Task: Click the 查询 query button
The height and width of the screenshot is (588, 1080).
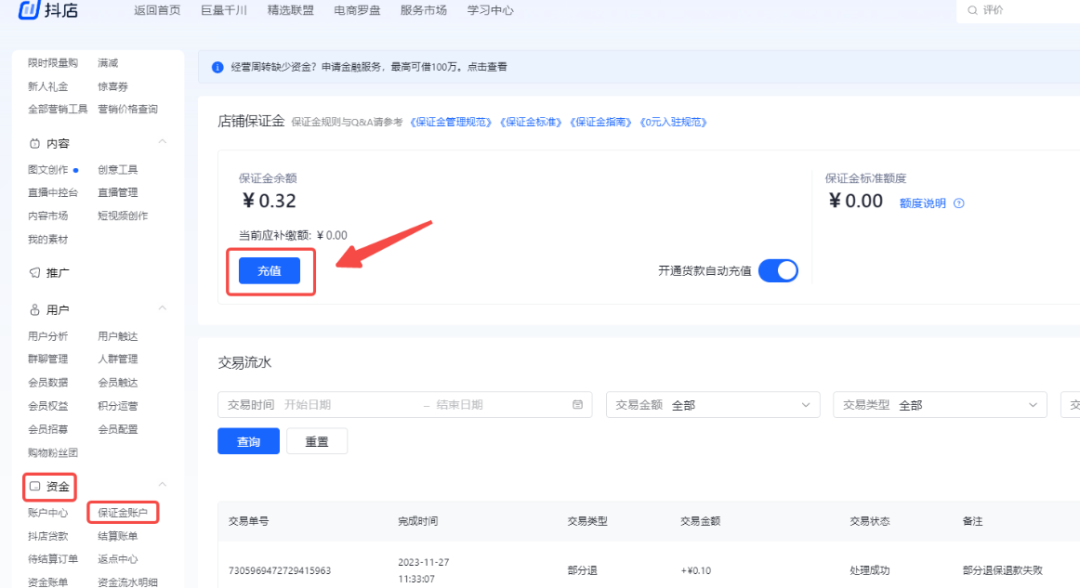Action: coord(248,440)
